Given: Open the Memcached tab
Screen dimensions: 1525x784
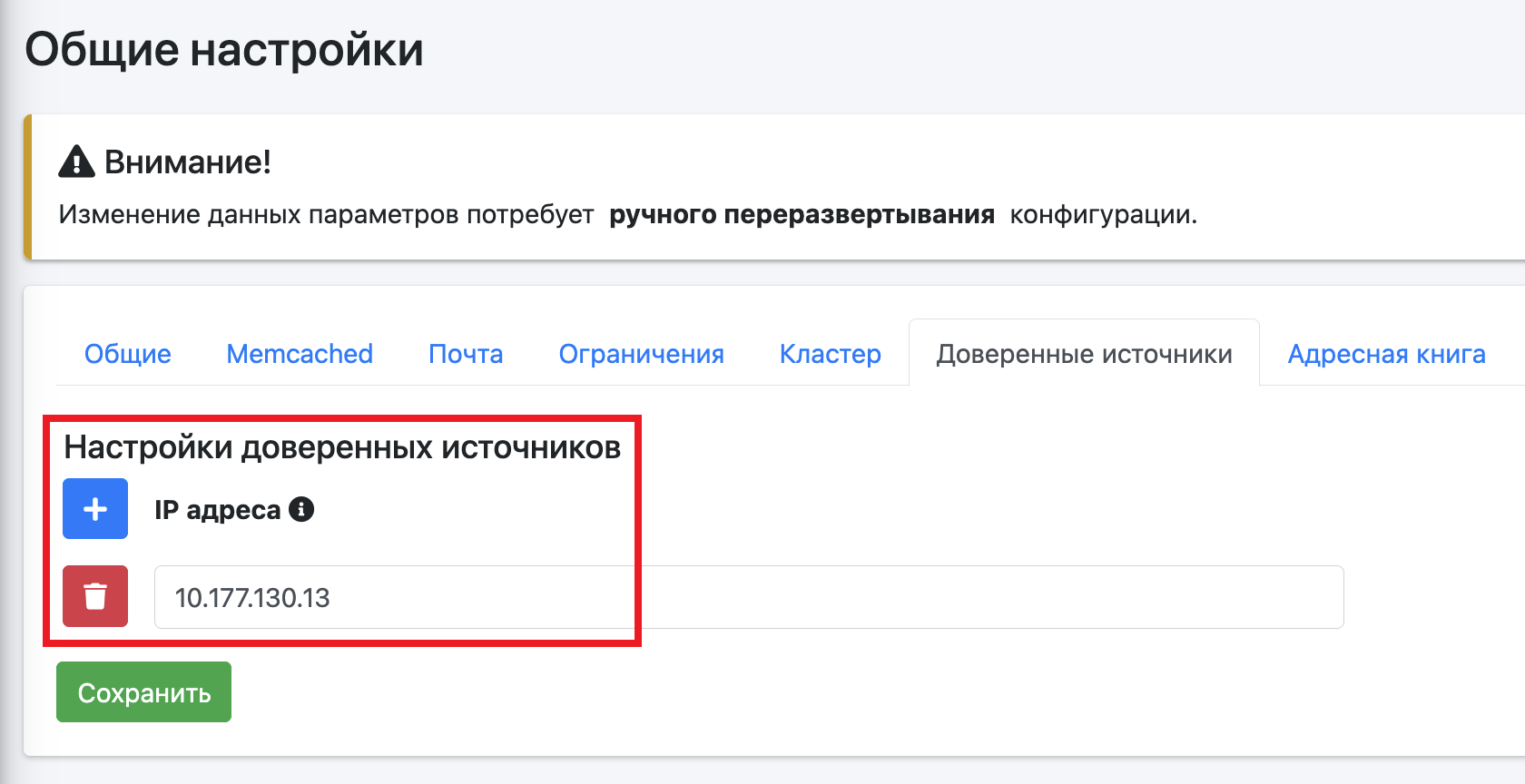Looking at the screenshot, I should point(300,354).
